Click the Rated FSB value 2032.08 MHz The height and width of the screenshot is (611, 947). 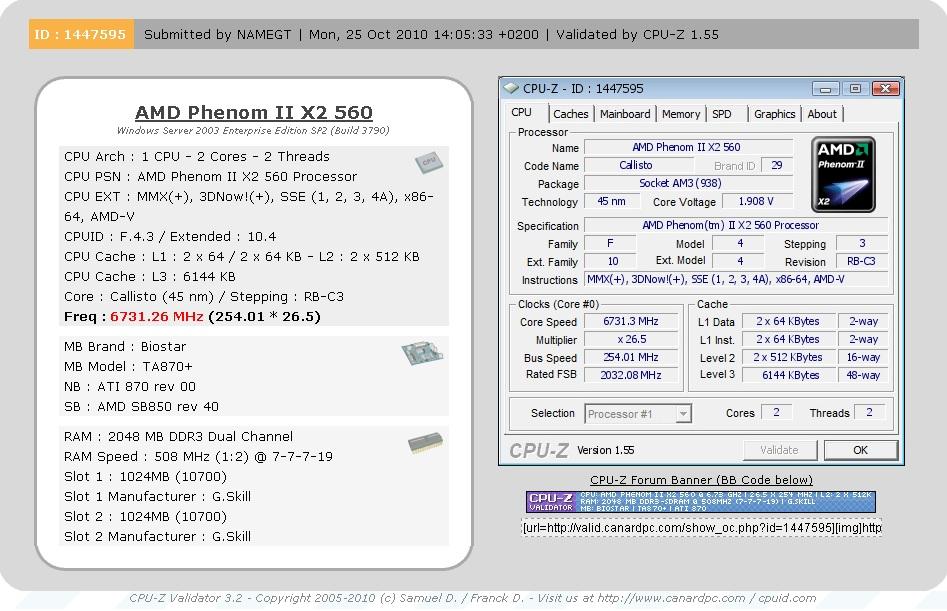(631, 375)
